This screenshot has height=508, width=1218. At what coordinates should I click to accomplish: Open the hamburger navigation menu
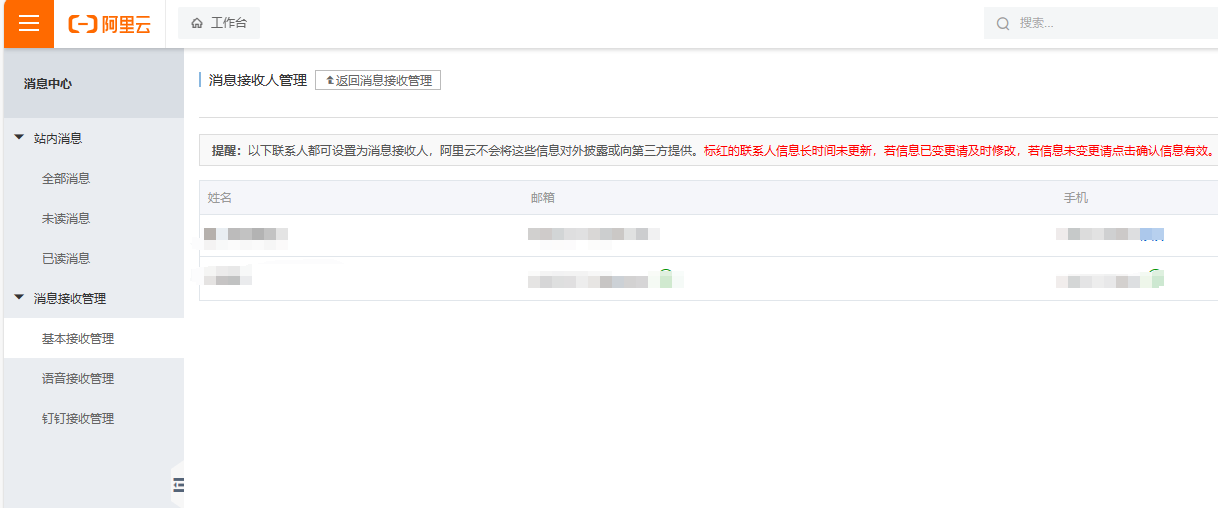tap(29, 23)
